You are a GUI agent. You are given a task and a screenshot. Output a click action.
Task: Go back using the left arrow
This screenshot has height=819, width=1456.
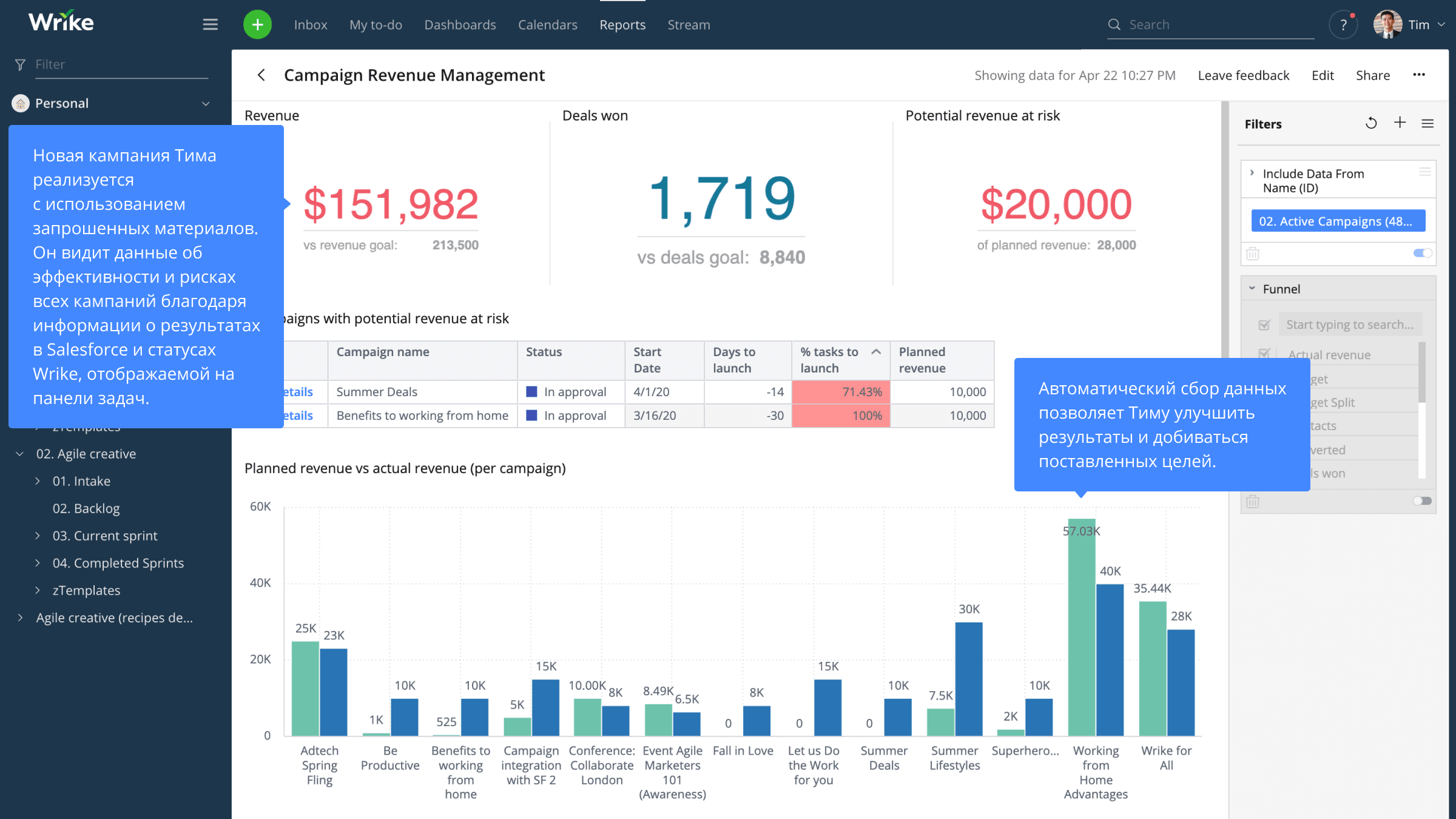[x=261, y=75]
